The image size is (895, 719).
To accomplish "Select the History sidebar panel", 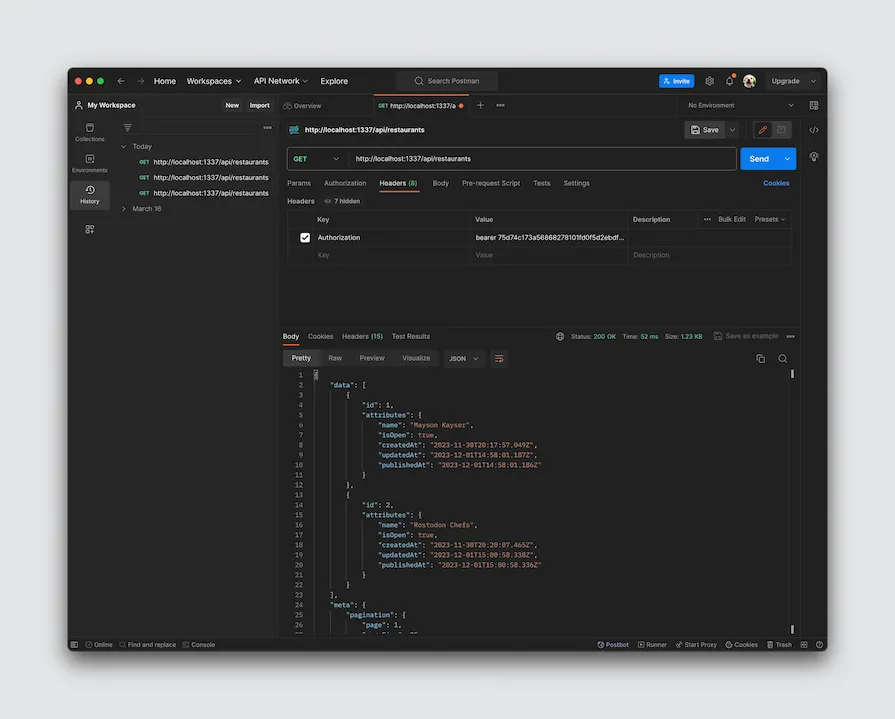I will click(89, 193).
